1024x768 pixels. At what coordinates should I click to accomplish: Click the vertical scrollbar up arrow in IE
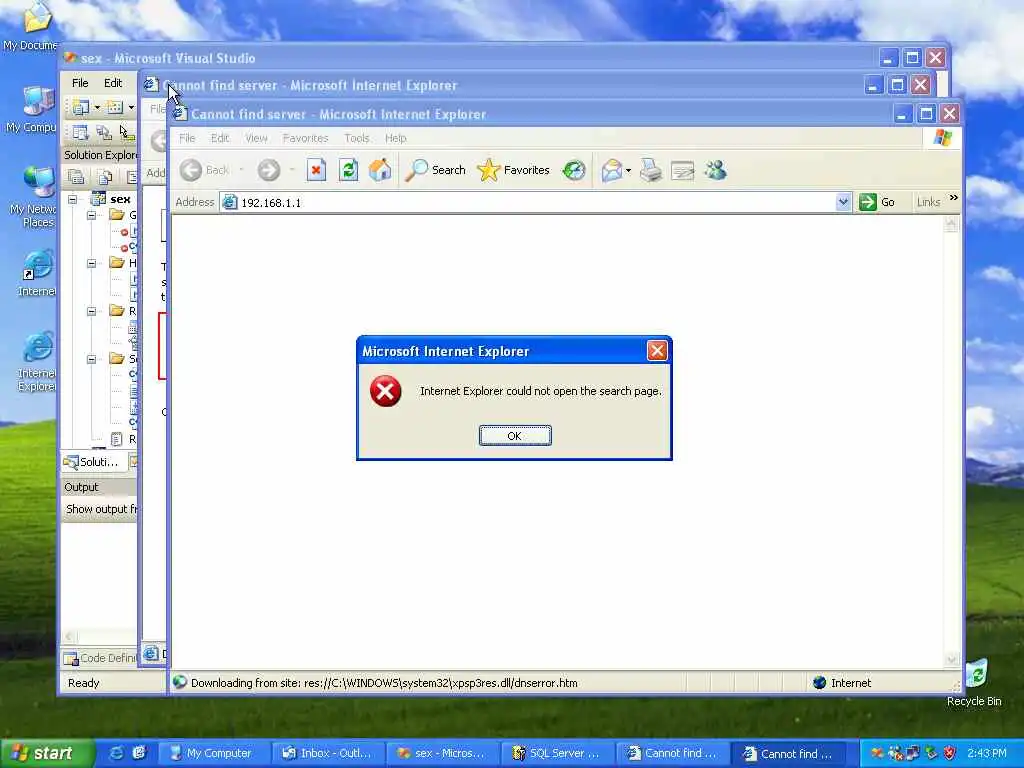click(x=951, y=225)
